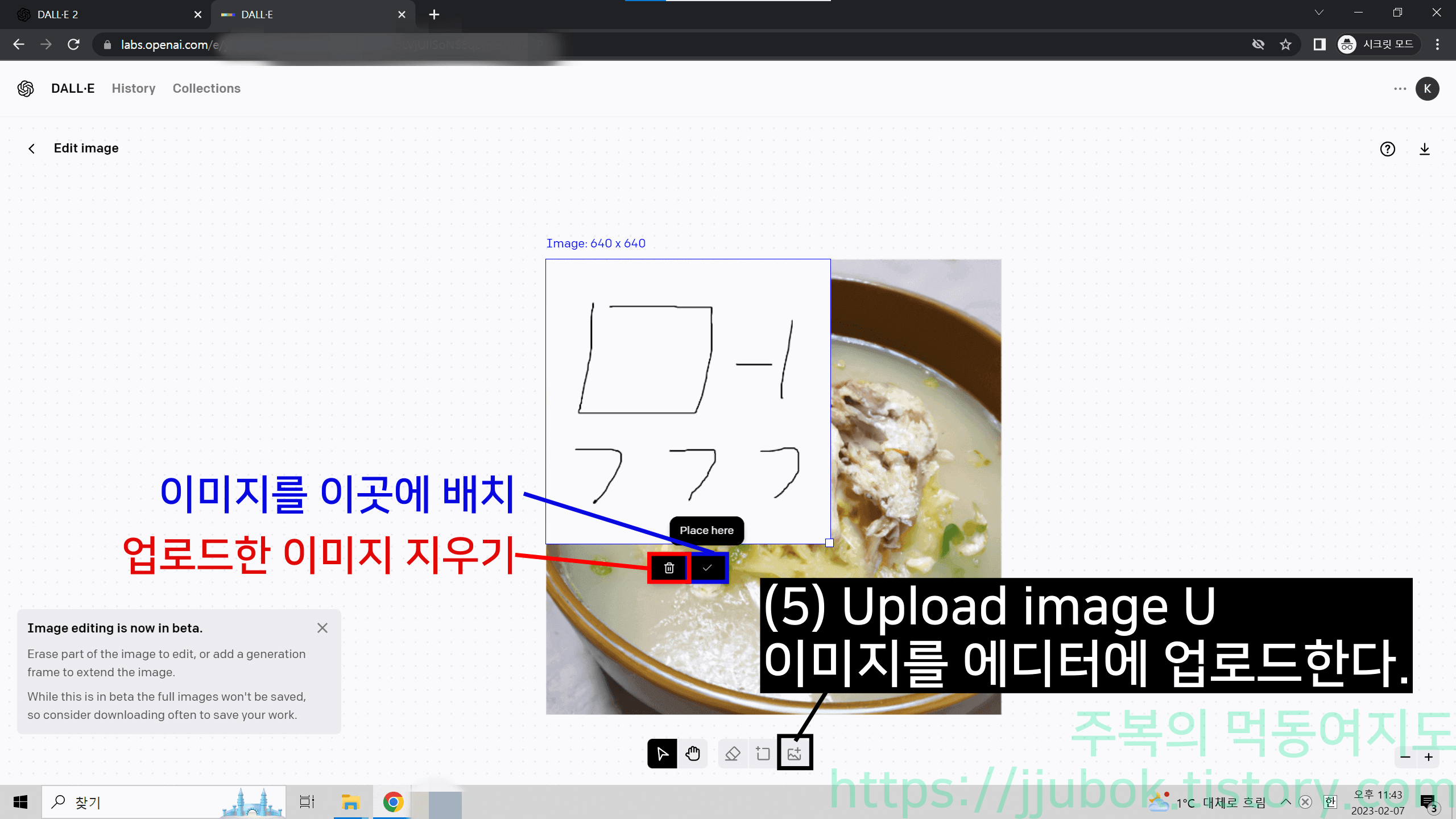
Task: Select the arrow Select tool
Action: (x=662, y=754)
